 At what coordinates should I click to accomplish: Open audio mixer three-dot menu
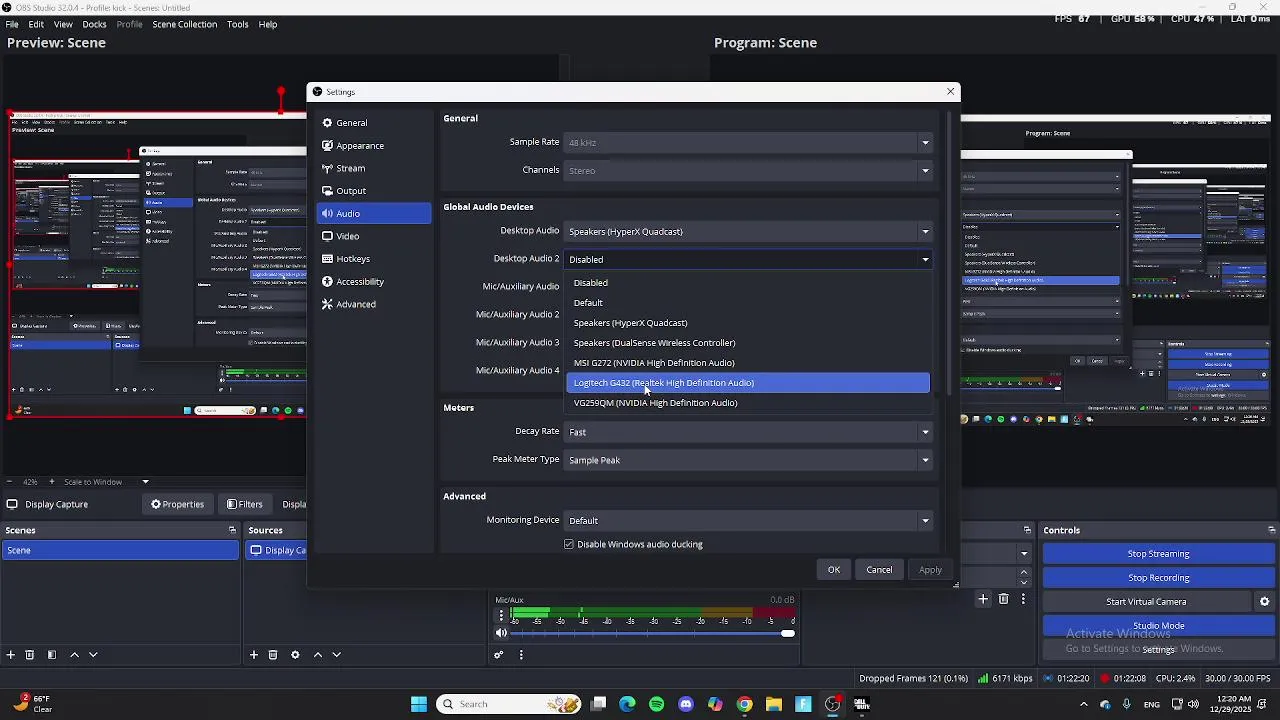[x=521, y=655]
